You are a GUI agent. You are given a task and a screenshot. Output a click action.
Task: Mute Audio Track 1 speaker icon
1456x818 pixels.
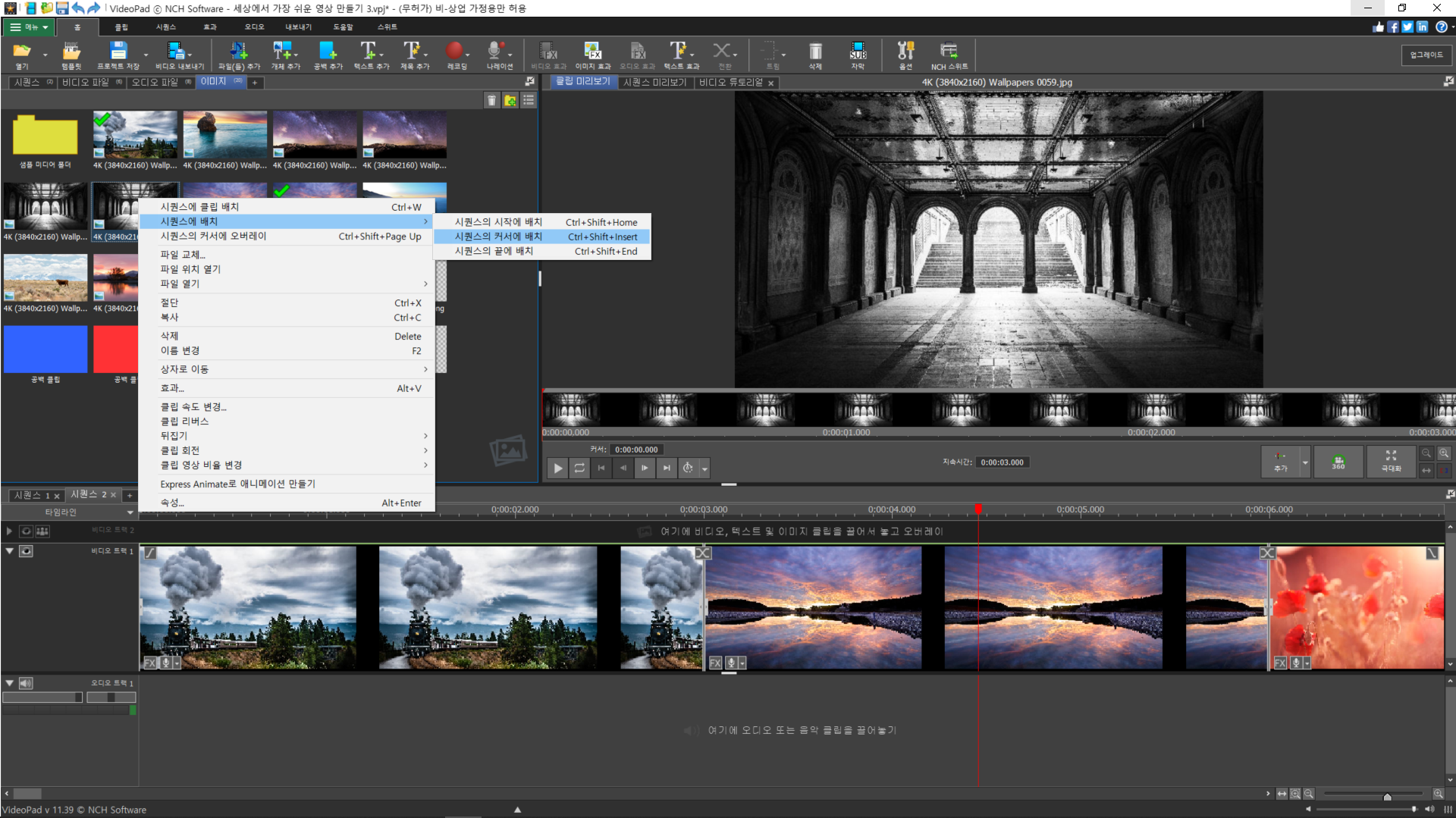click(x=27, y=683)
